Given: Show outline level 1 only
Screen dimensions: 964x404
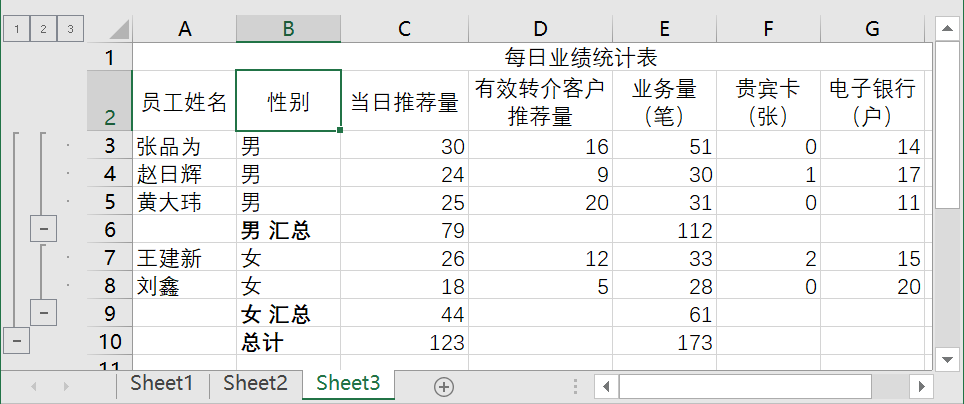Looking at the screenshot, I should tap(17, 29).
